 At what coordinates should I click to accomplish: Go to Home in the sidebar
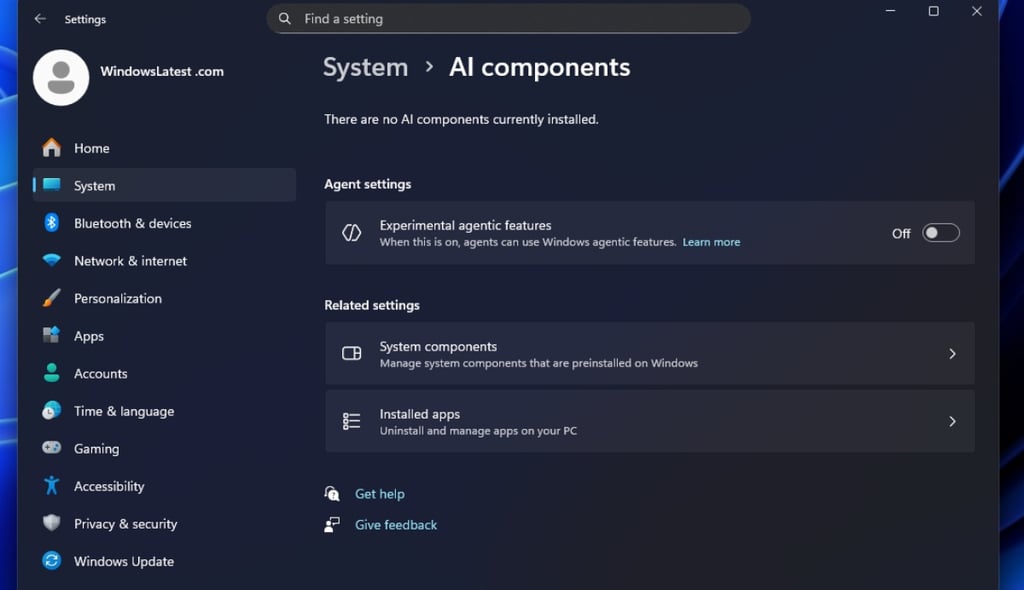coord(164,148)
